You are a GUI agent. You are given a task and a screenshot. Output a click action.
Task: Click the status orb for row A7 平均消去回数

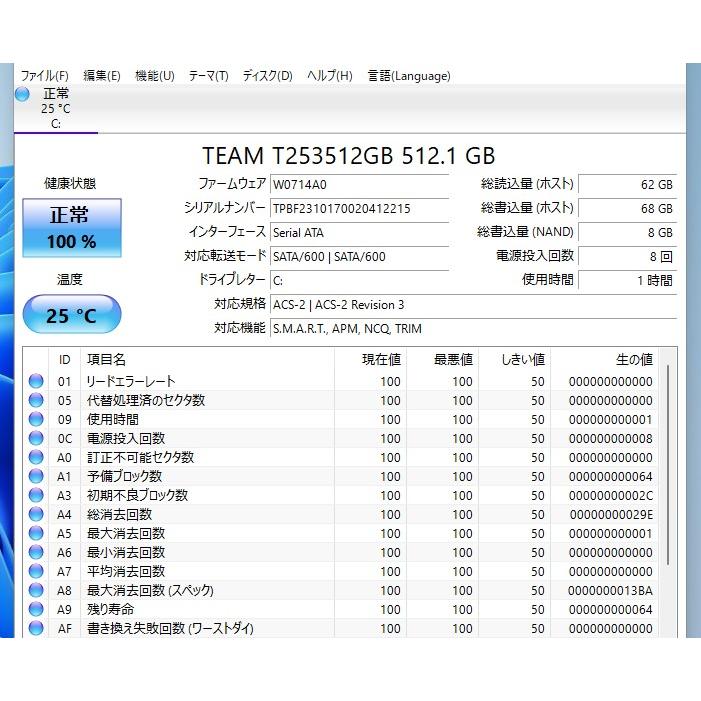coord(36,571)
